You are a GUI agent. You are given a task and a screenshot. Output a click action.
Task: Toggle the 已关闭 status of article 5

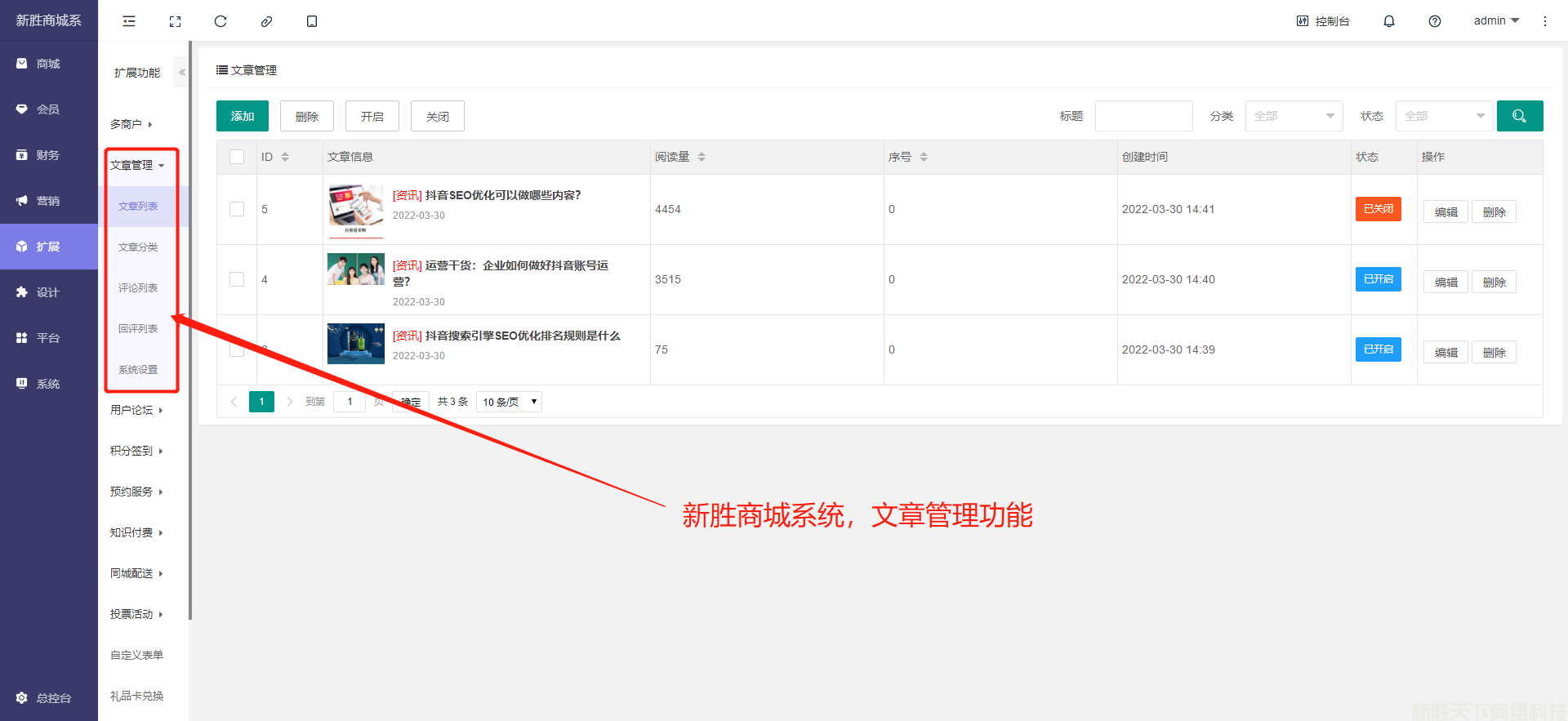tap(1378, 209)
